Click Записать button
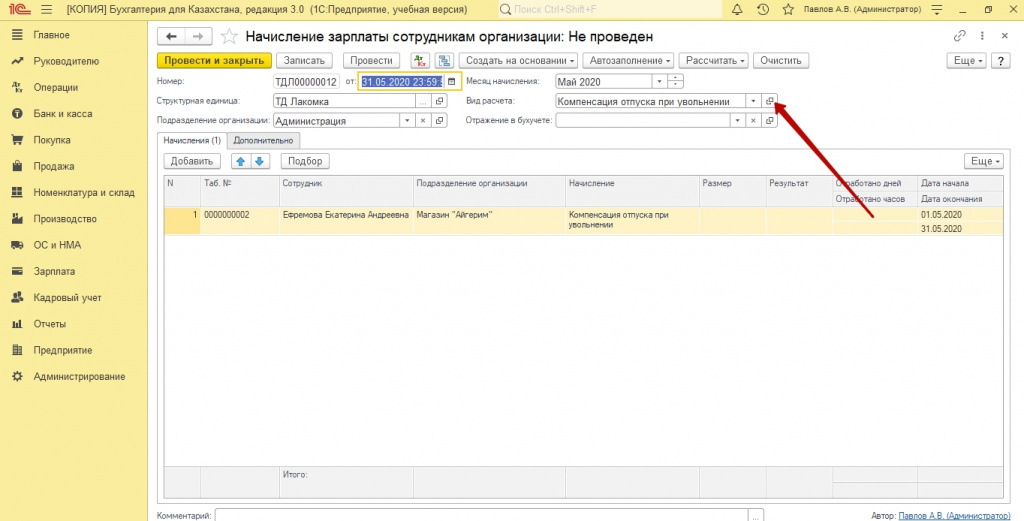 (304, 61)
